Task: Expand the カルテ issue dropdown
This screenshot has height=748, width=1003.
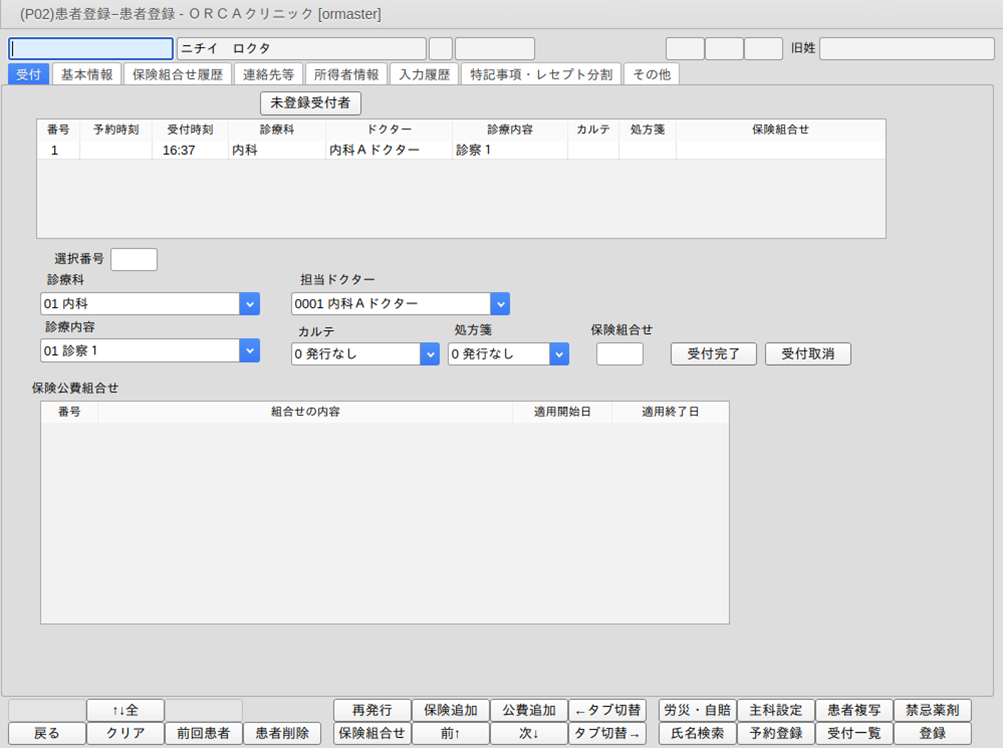Action: pos(429,354)
